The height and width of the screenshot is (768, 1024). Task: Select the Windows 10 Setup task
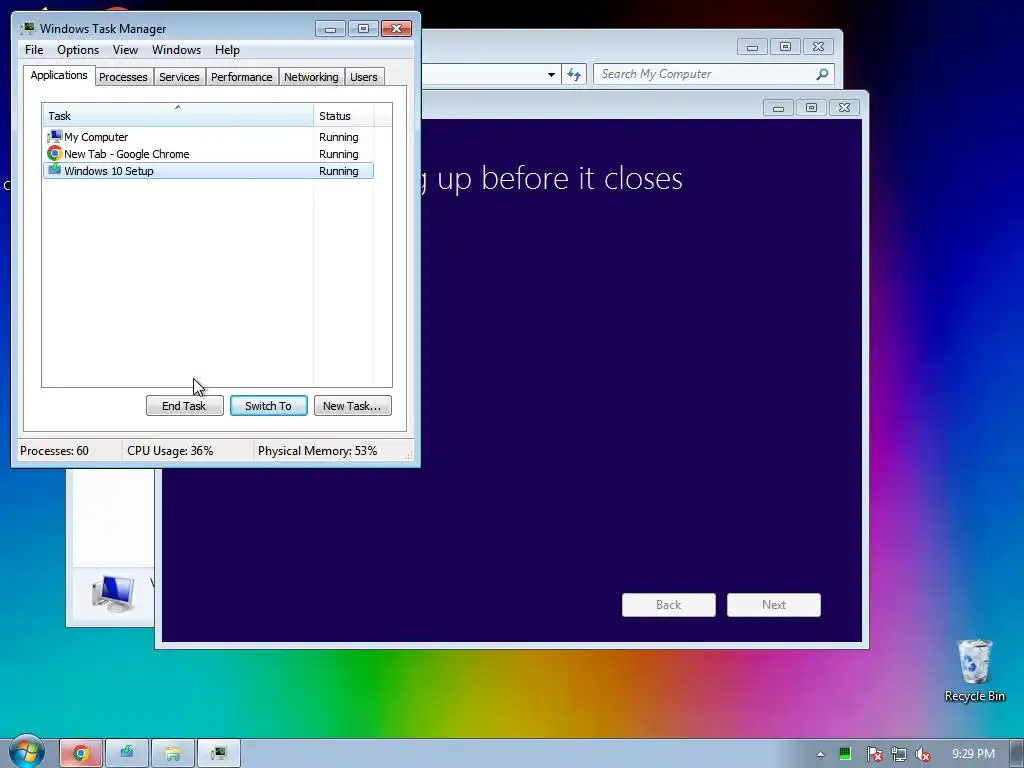[x=208, y=171]
